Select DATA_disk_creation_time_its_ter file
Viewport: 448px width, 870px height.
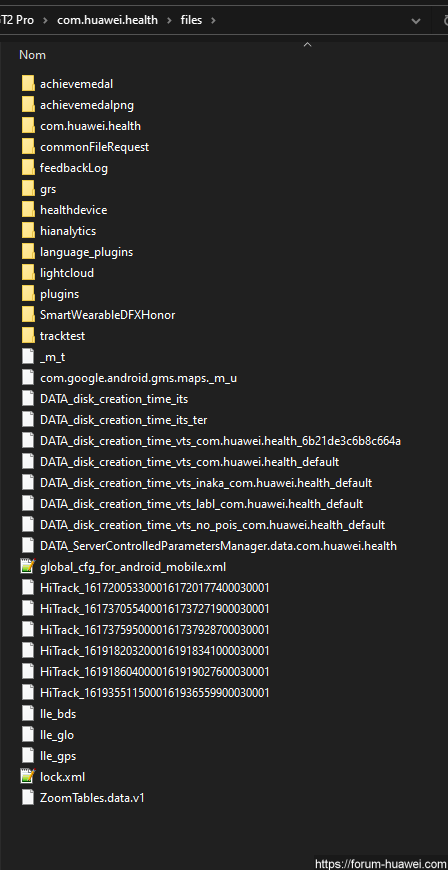click(x=123, y=420)
